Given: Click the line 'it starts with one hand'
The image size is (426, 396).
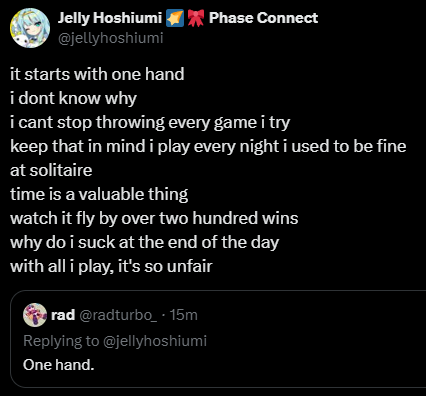Looking at the screenshot, I should tap(97, 74).
